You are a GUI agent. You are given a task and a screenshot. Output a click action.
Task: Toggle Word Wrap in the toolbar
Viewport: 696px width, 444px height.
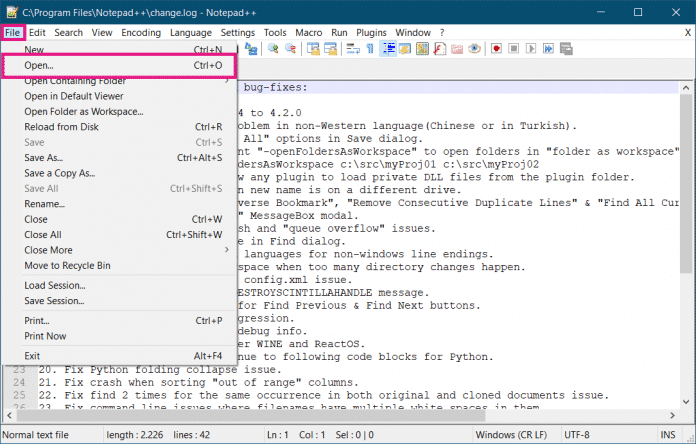[351, 48]
